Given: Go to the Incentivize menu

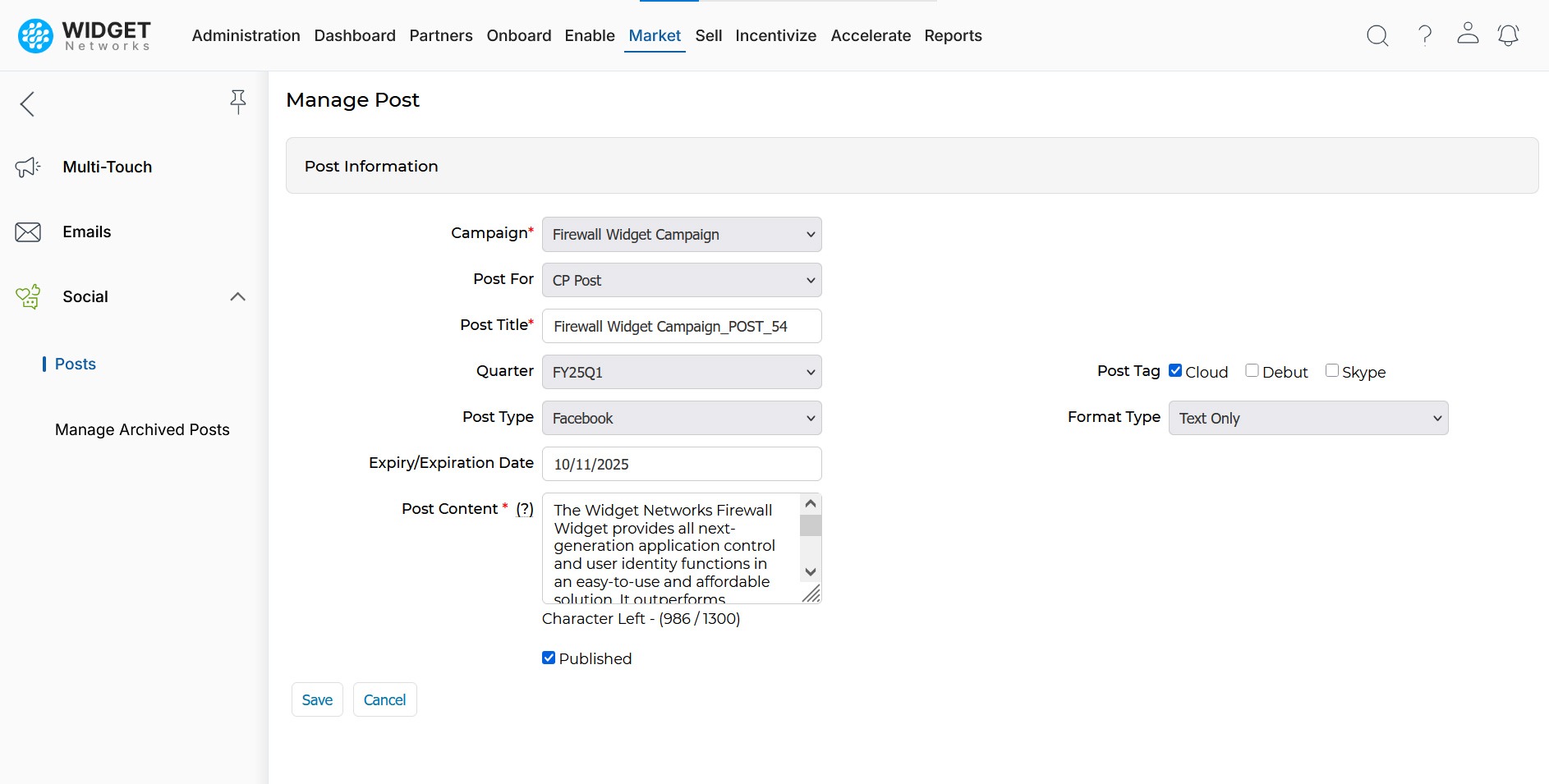Looking at the screenshot, I should point(775,35).
